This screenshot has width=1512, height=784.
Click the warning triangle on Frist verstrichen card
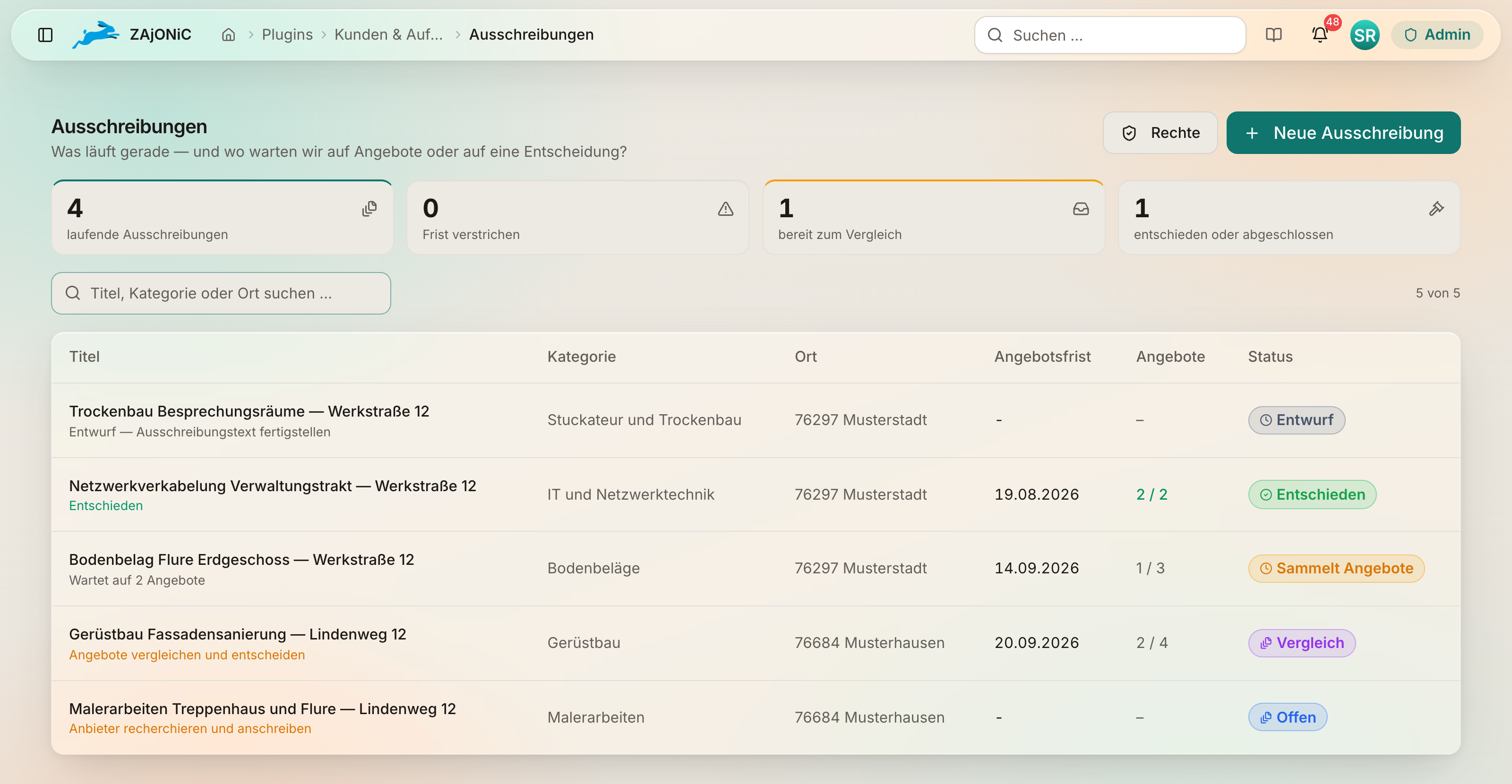(725, 209)
